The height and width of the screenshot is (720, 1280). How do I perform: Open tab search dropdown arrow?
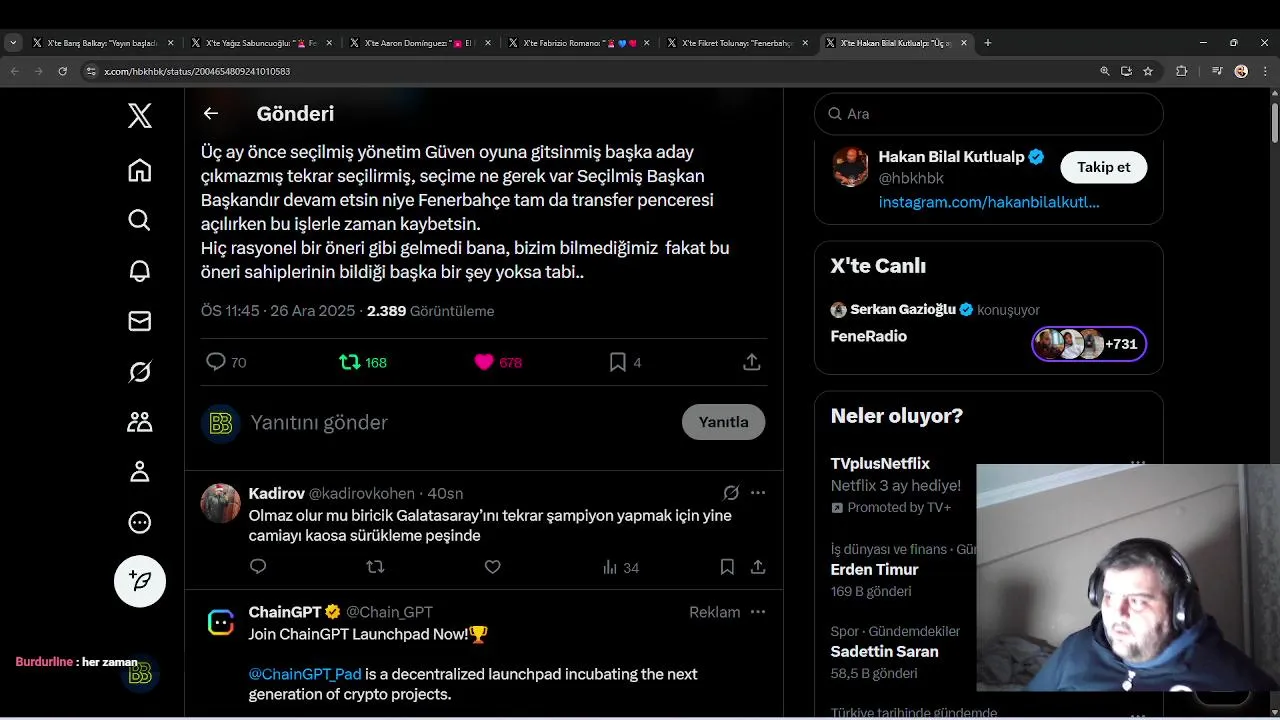(13, 43)
